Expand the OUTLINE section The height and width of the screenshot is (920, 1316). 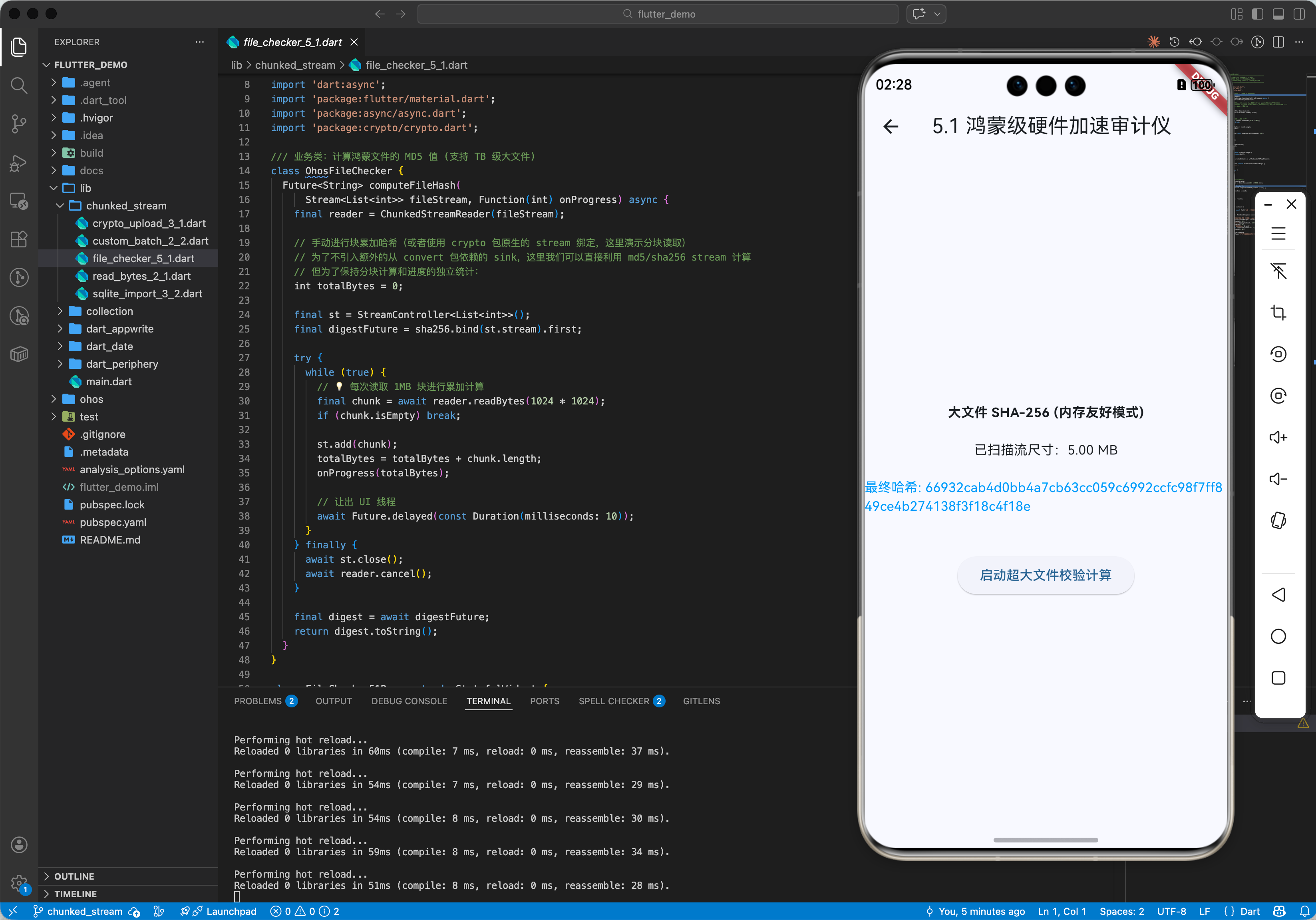[x=74, y=876]
